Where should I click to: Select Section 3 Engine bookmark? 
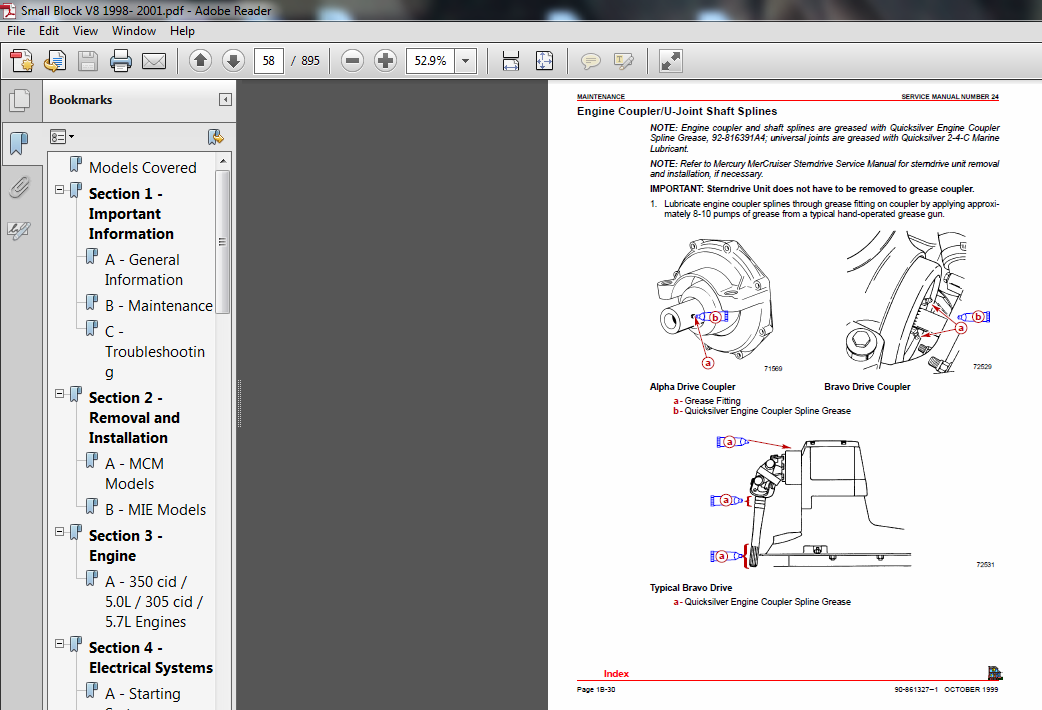tap(126, 546)
